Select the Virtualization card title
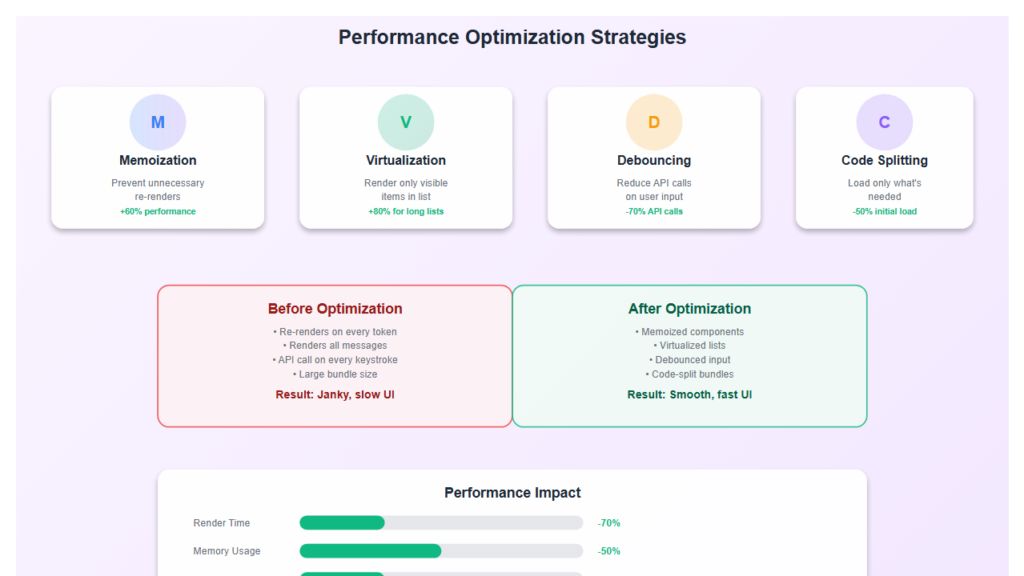Image resolution: width=1024 pixels, height=576 pixels. tap(406, 160)
